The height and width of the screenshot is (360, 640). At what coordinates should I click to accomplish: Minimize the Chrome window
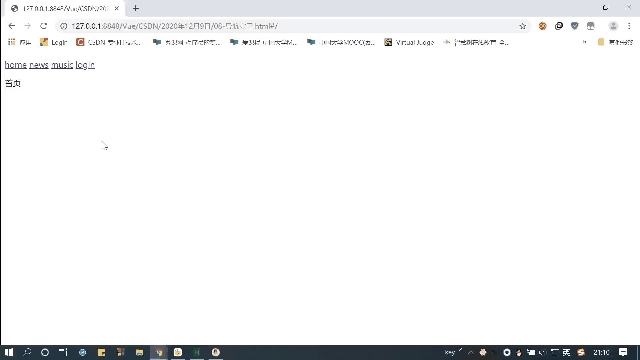(x=580, y=8)
